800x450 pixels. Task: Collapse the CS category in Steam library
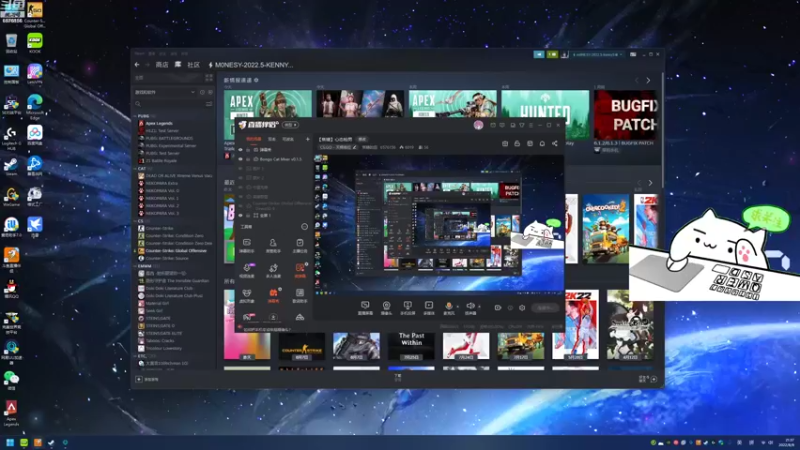136,221
